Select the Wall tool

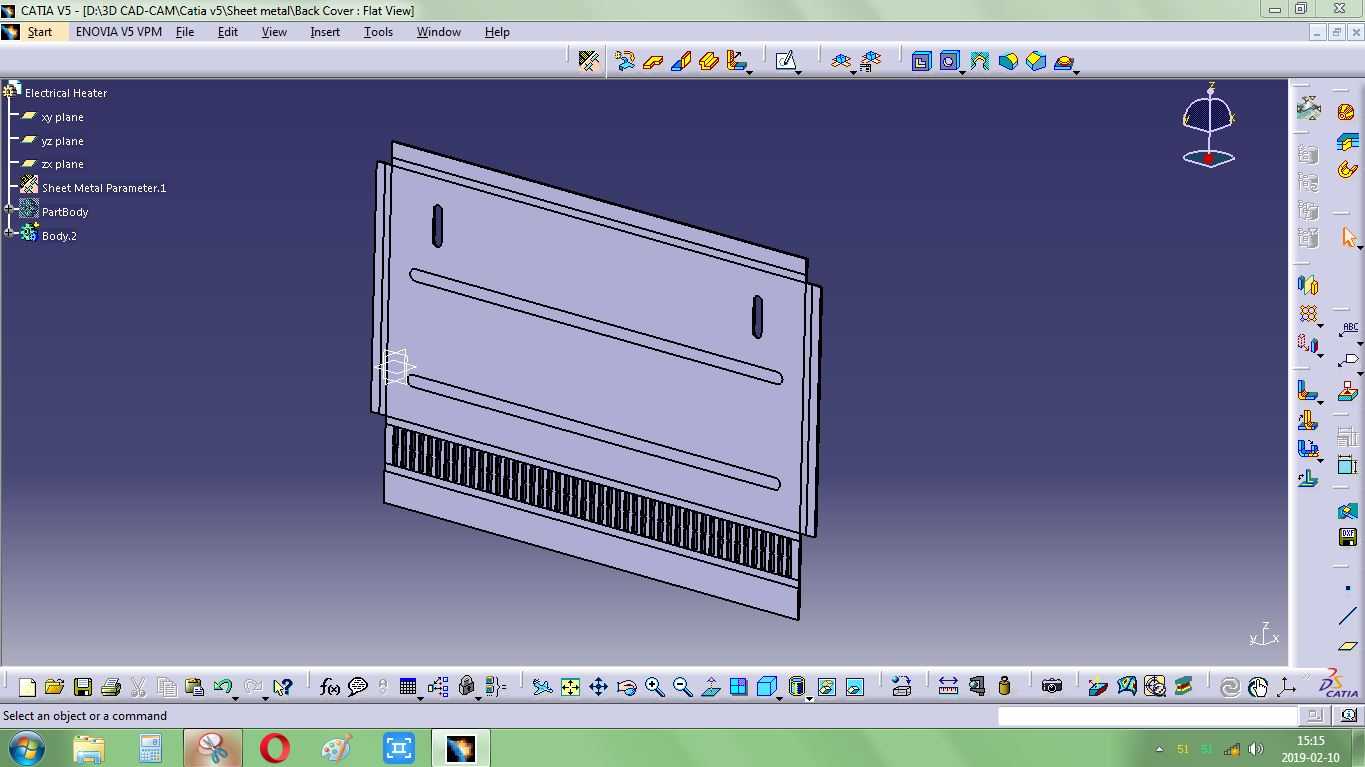[654, 61]
